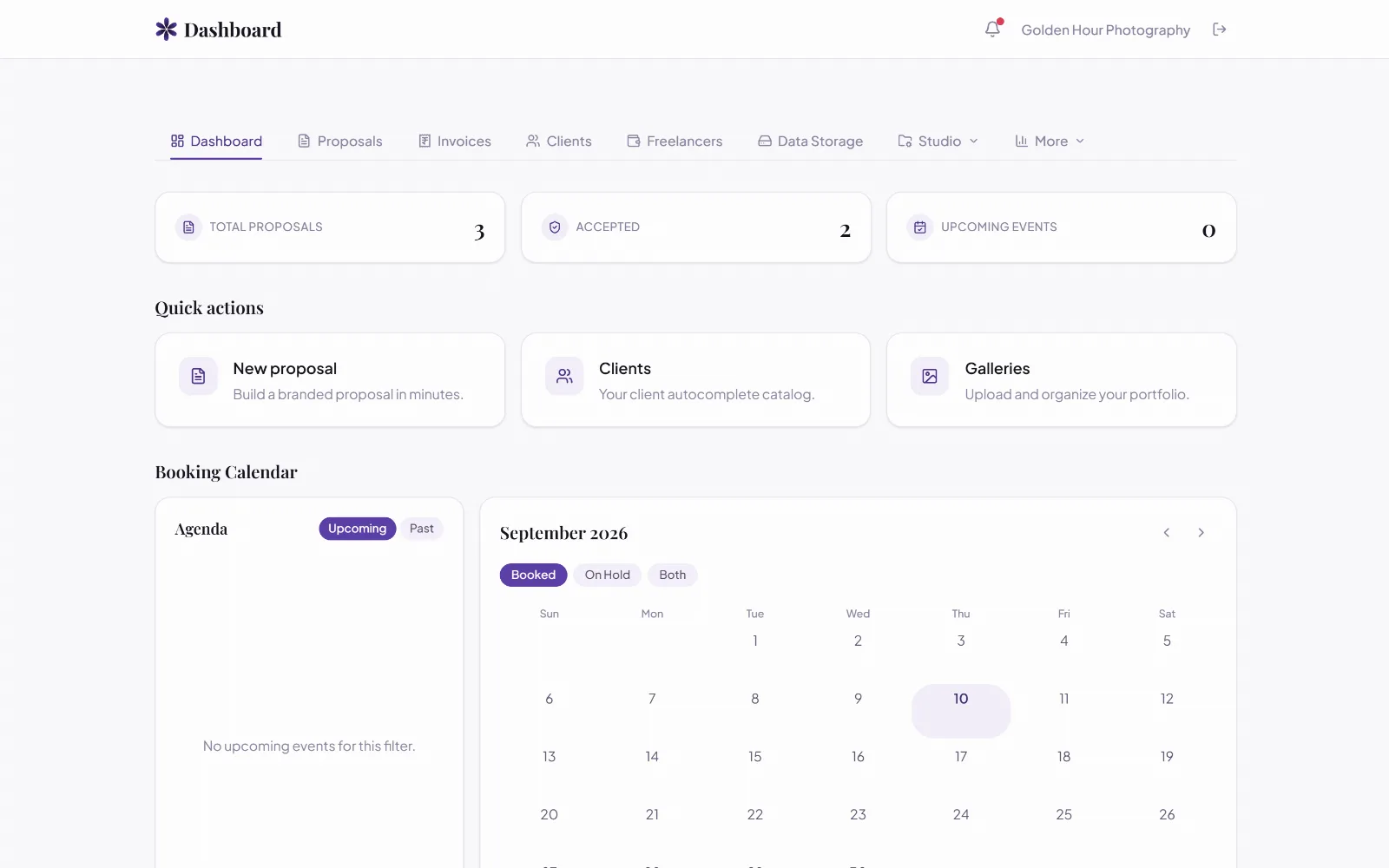Click the purple flower logo icon
This screenshot has width=1389, height=868.
[x=166, y=30]
